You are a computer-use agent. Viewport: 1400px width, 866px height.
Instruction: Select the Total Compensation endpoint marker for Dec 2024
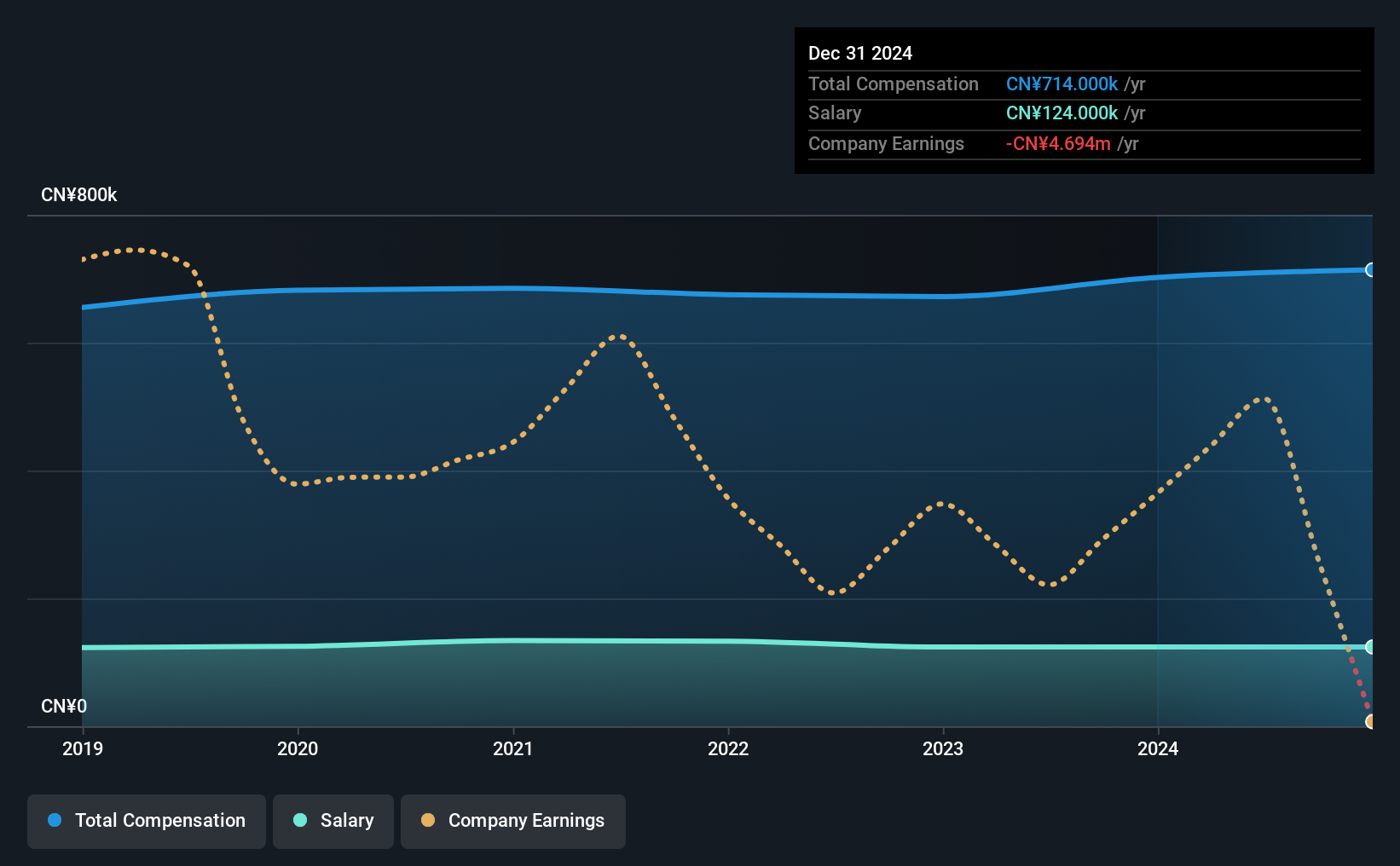click(x=1371, y=270)
